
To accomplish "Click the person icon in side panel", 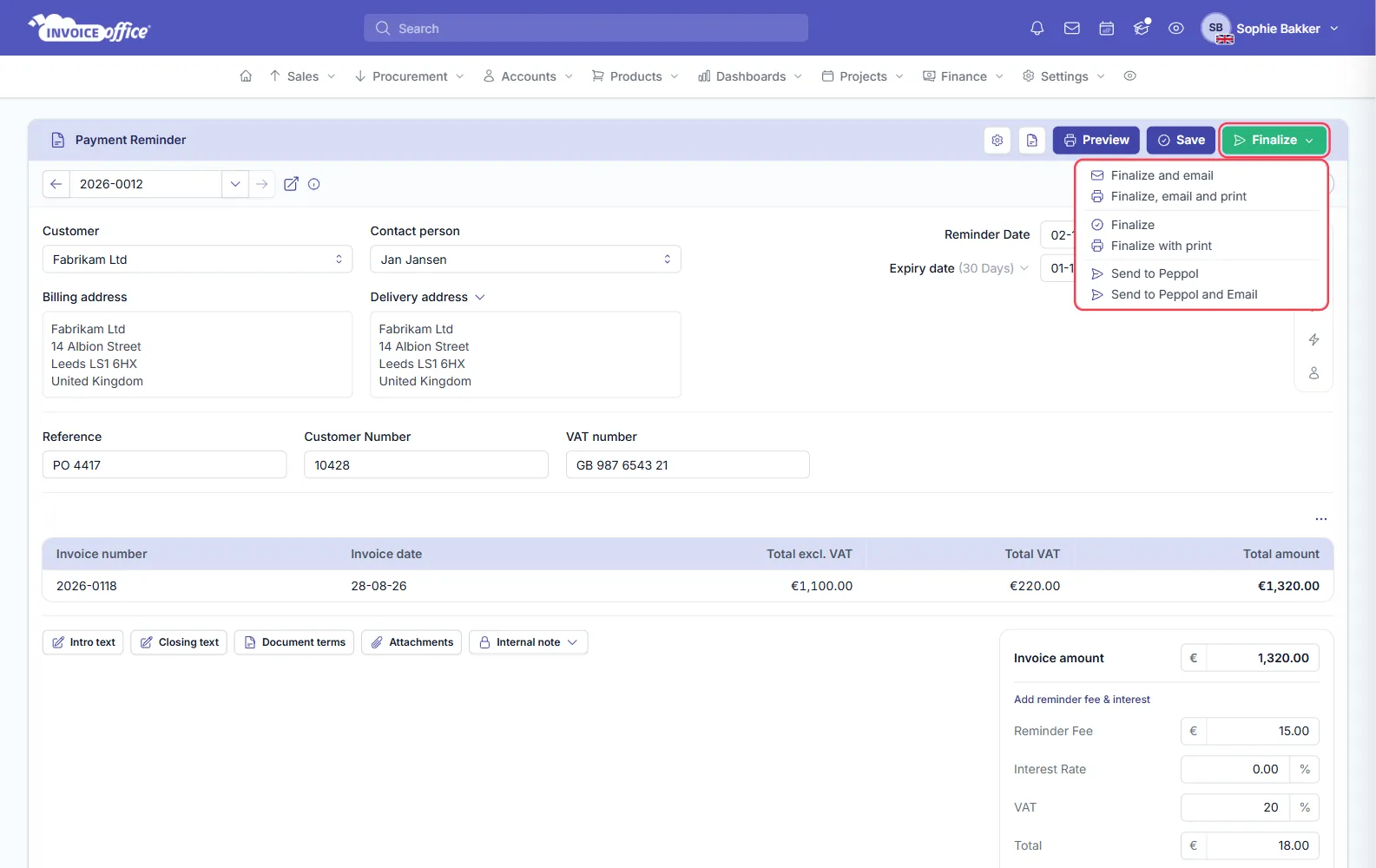I will coord(1313,373).
